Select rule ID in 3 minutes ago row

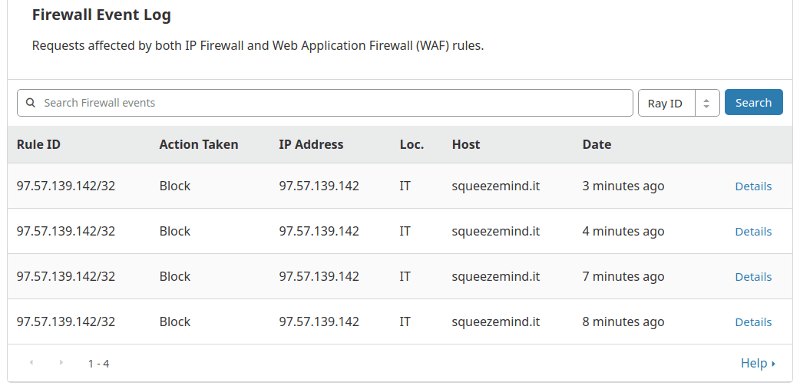(66, 186)
